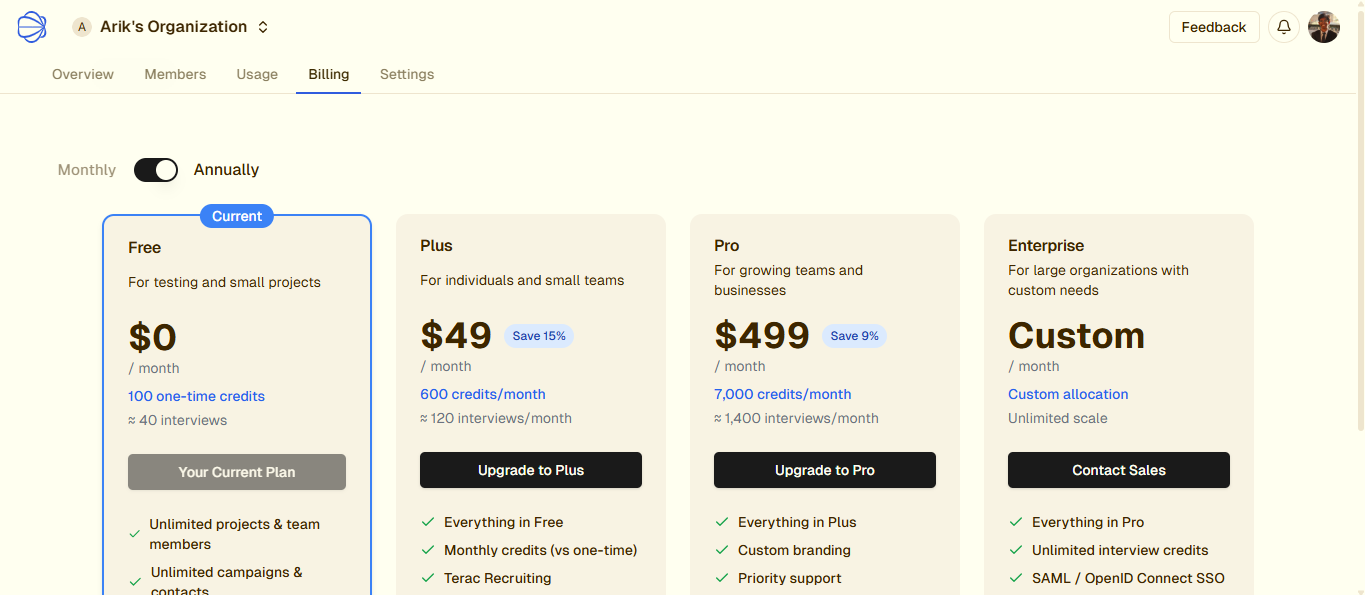Image resolution: width=1365 pixels, height=595 pixels.
Task: Toggle the Monthly/Annually billing switch
Action: 156,170
